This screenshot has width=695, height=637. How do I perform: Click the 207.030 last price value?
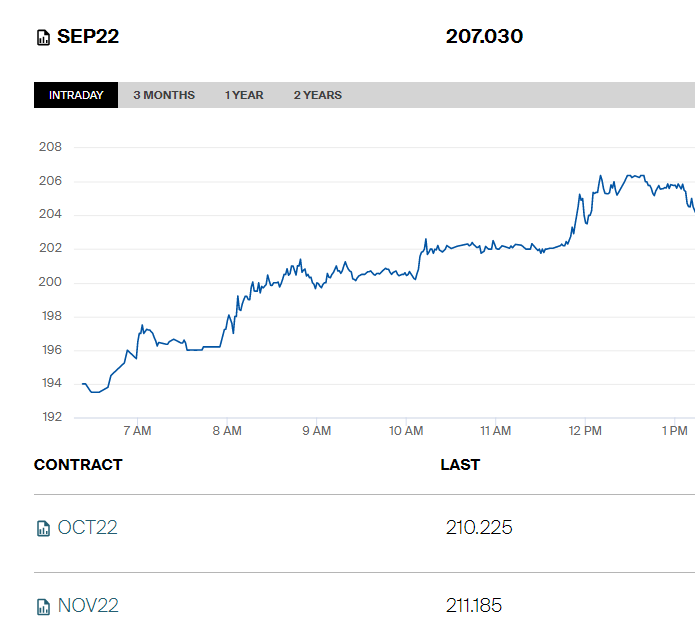click(484, 37)
